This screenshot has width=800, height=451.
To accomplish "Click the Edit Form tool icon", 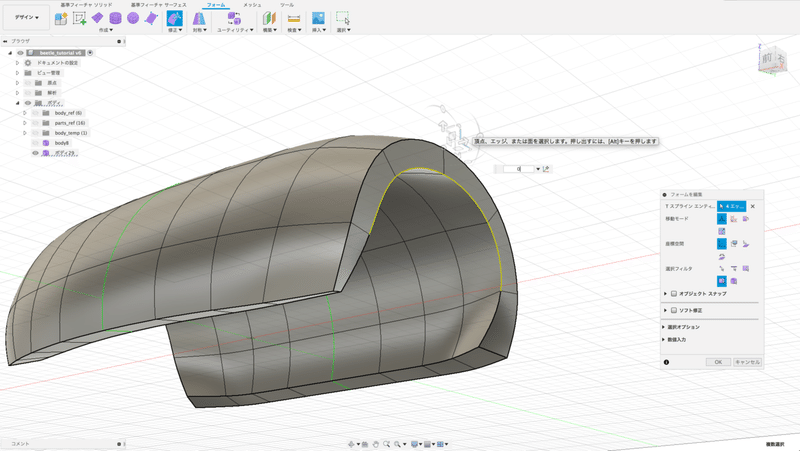I will (x=174, y=18).
